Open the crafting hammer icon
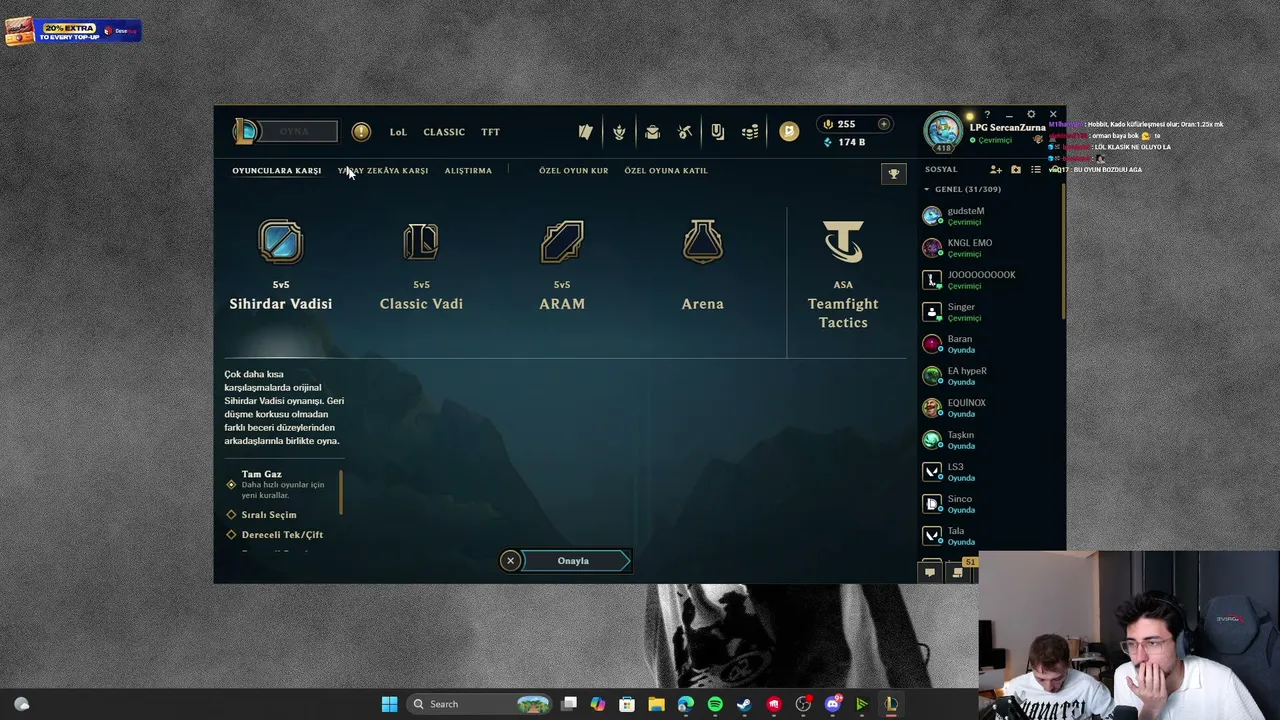The height and width of the screenshot is (720, 1280). (x=685, y=132)
